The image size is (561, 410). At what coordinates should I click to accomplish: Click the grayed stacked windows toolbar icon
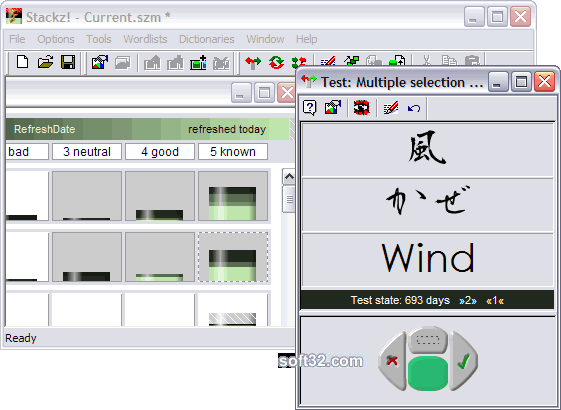(122, 63)
